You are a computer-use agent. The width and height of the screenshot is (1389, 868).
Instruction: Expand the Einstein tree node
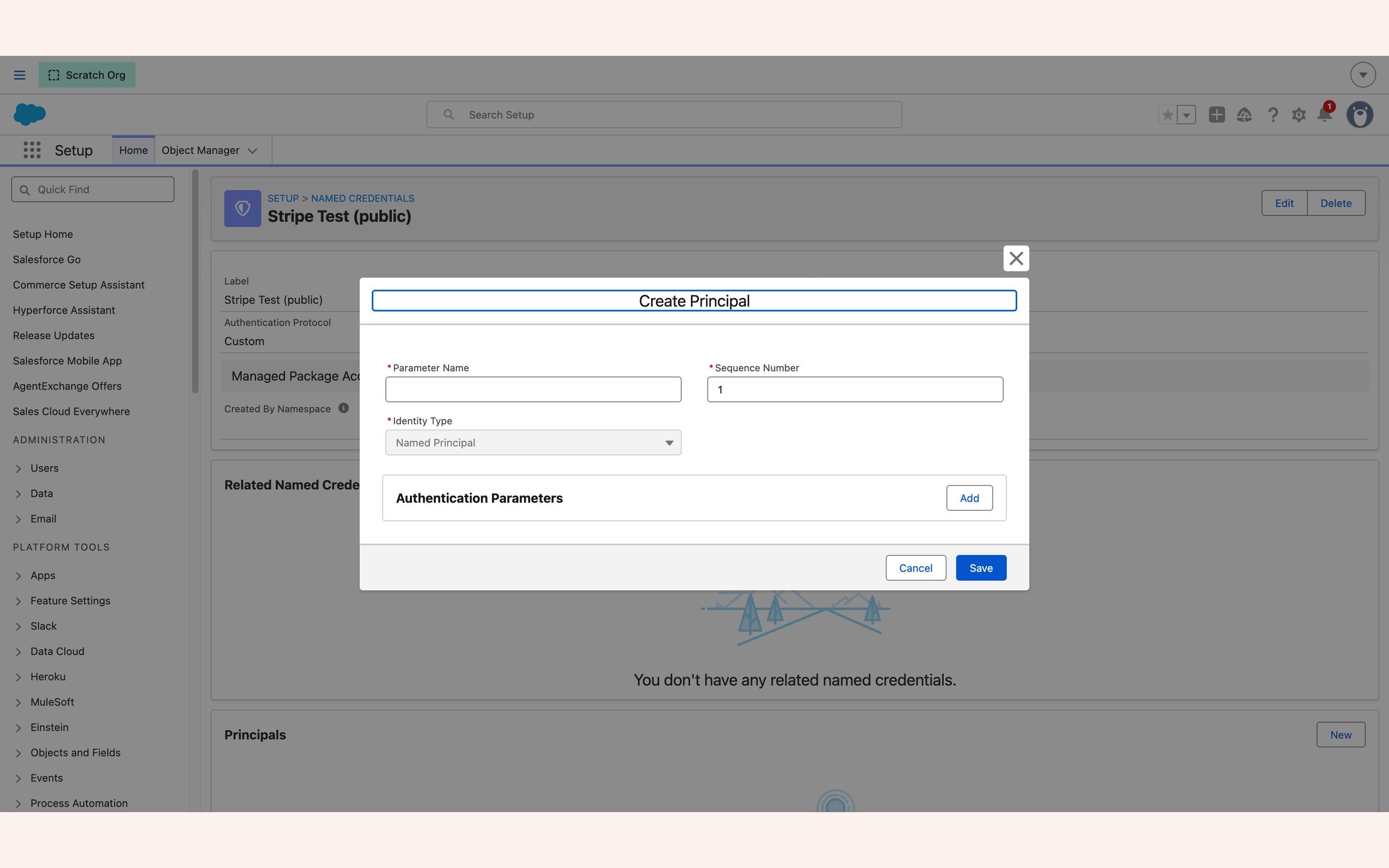18,727
